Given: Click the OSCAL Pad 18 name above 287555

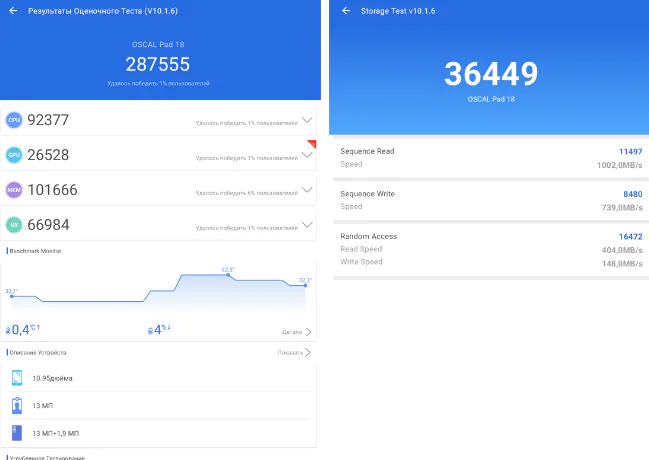Looking at the screenshot, I should click(158, 45).
